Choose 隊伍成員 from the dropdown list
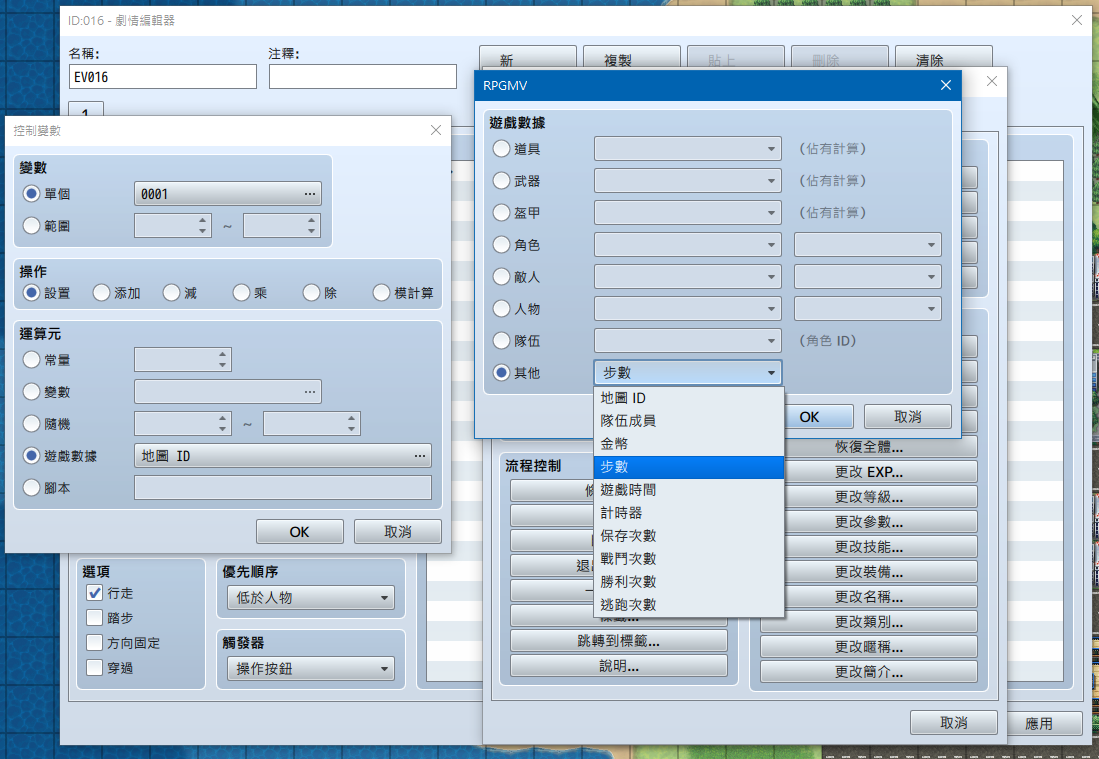The height and width of the screenshot is (759, 1099). click(688, 420)
